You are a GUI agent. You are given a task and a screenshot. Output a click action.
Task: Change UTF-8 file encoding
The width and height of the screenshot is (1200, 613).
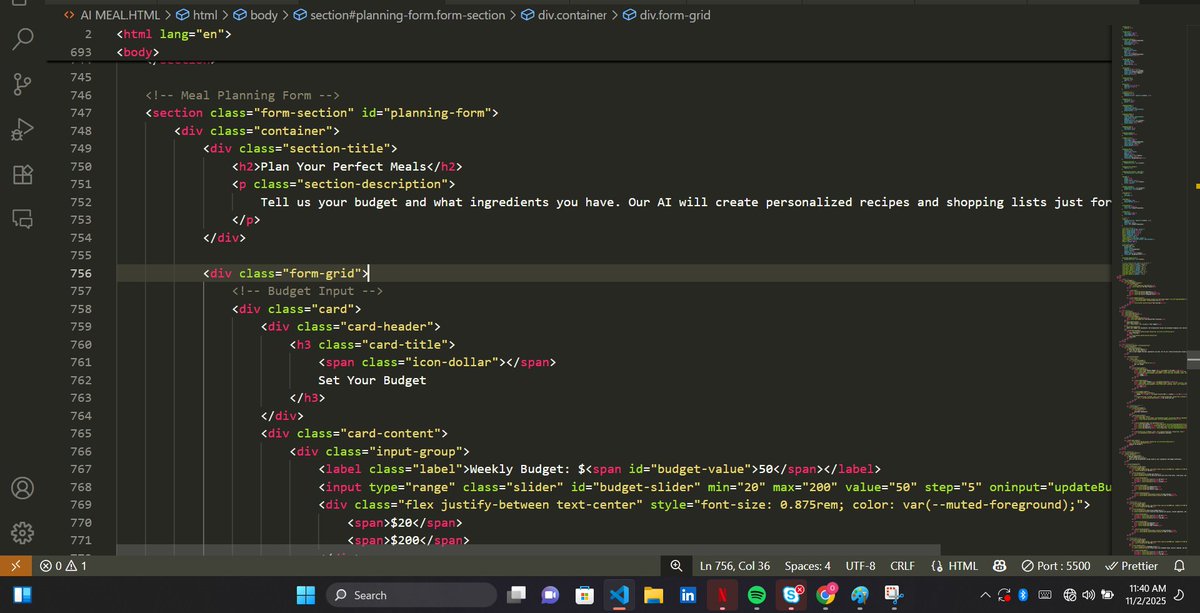[x=860, y=566]
